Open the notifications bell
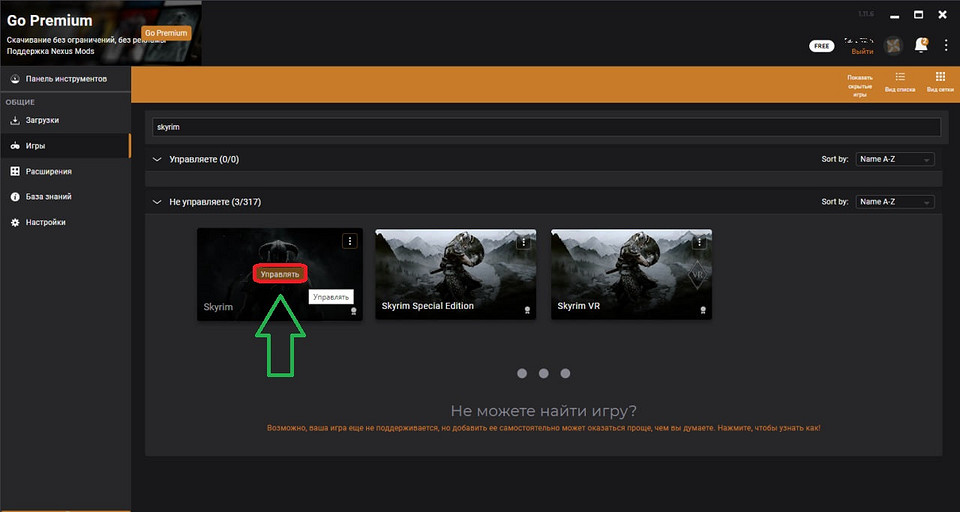 [x=920, y=46]
